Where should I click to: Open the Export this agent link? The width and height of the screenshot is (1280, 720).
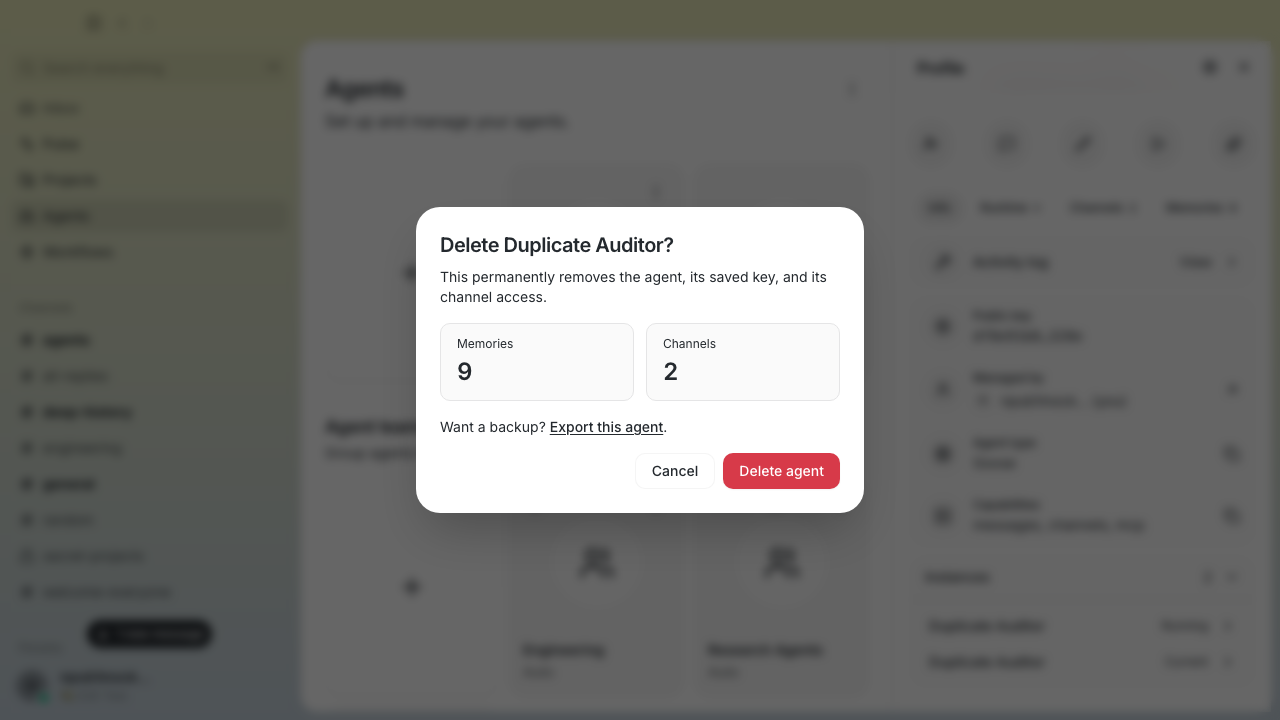tap(606, 427)
